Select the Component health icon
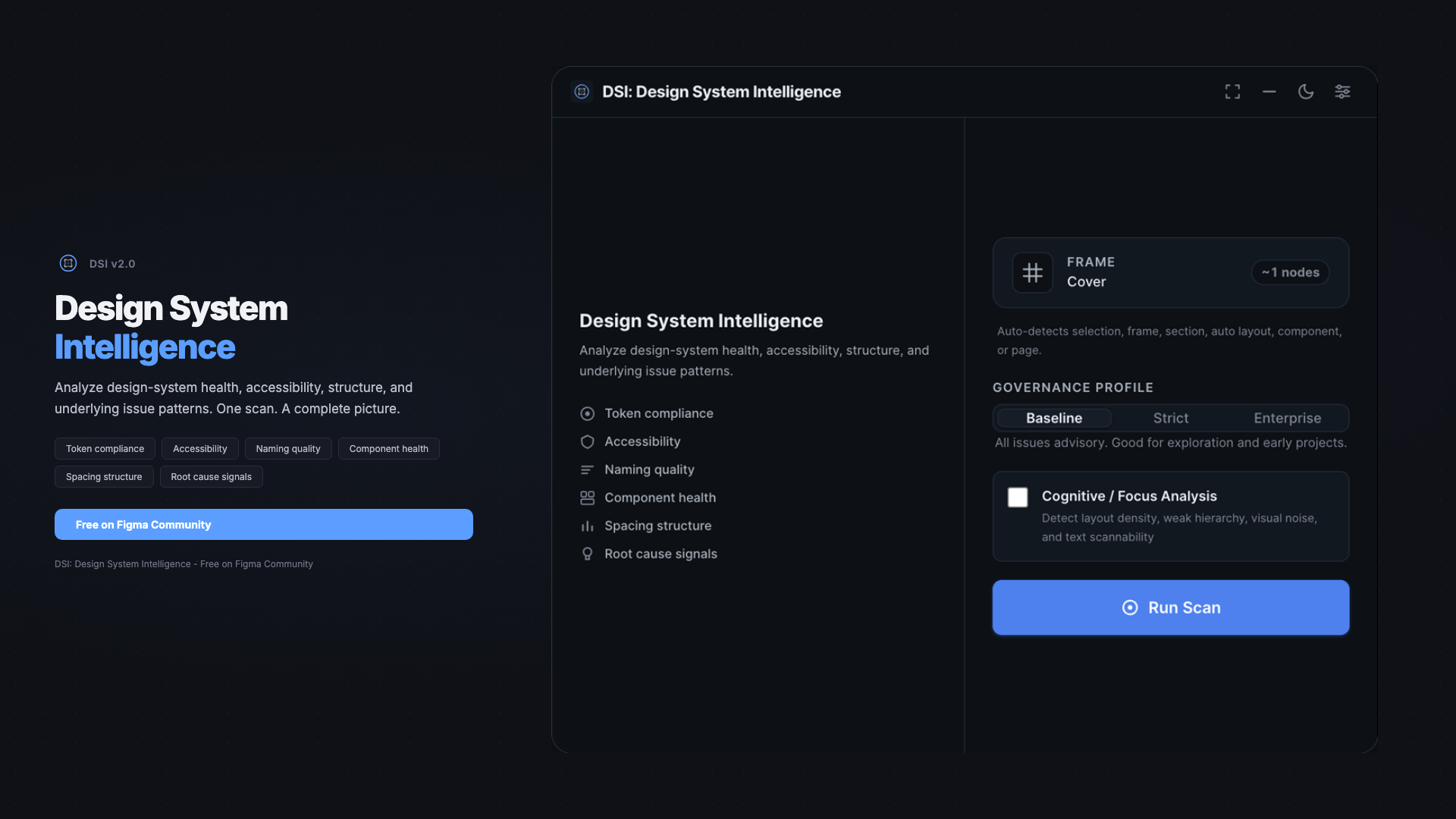 pyautogui.click(x=588, y=497)
